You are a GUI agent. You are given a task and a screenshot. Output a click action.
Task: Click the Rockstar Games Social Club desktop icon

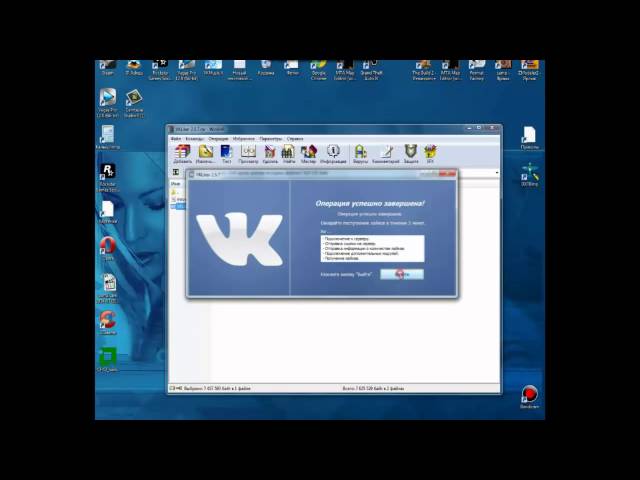coord(108,177)
